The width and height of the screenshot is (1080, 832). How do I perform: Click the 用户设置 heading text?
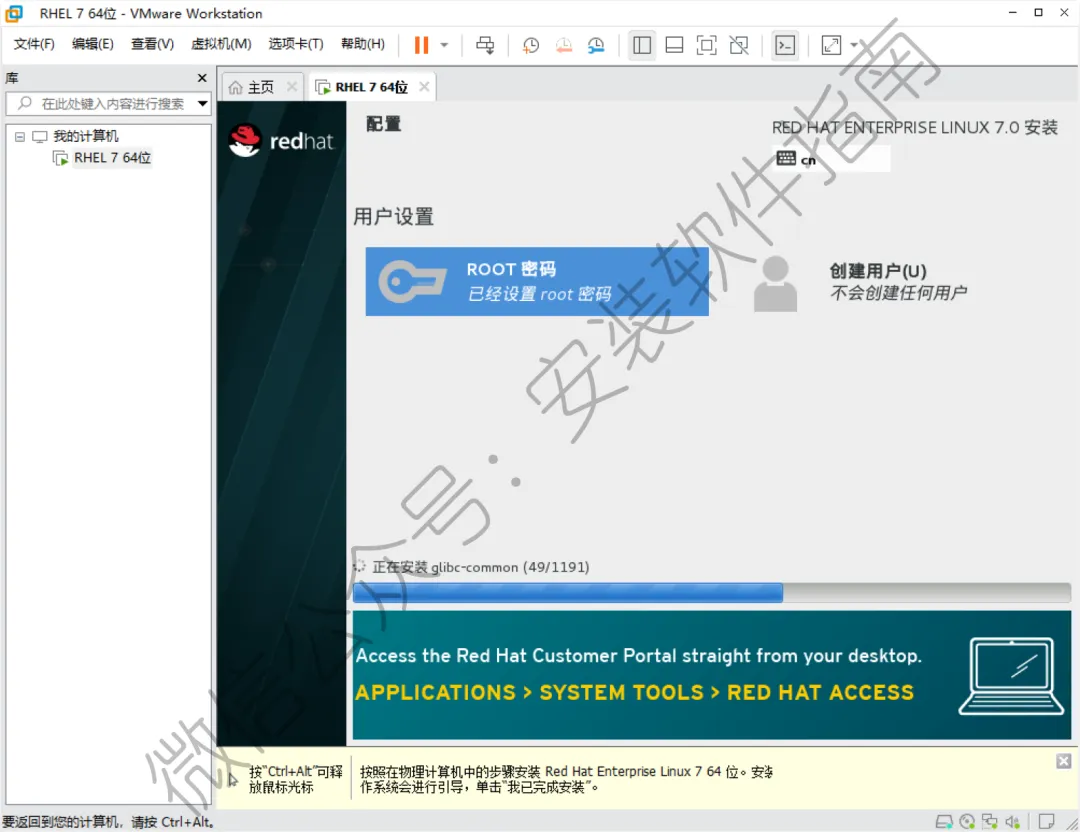[393, 217]
